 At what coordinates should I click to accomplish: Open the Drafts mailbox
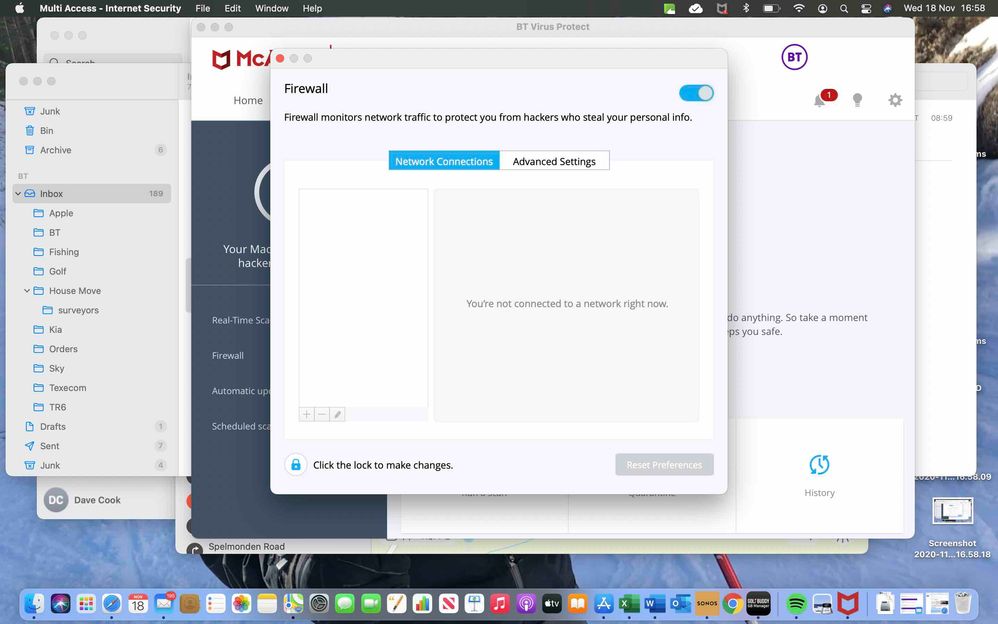[x=53, y=427]
